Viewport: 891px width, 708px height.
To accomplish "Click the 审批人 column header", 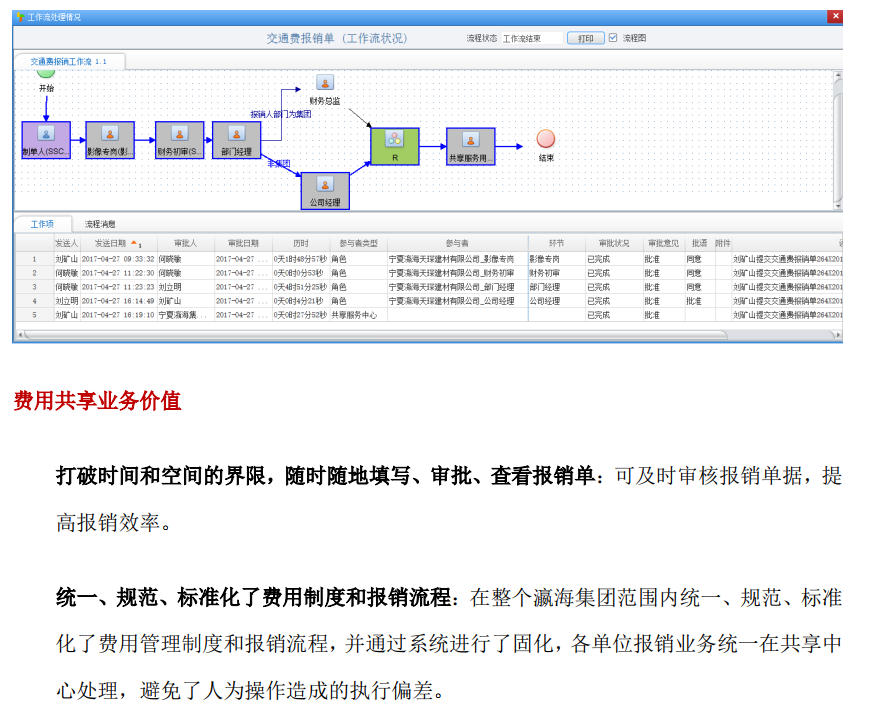I will pyautogui.click(x=185, y=243).
